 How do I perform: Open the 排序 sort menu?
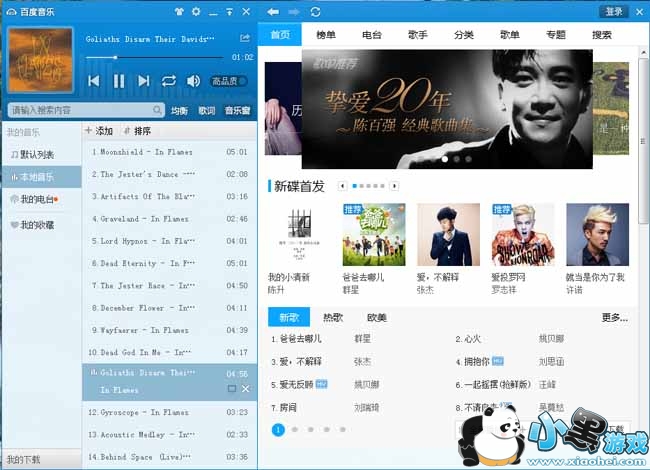click(x=138, y=131)
